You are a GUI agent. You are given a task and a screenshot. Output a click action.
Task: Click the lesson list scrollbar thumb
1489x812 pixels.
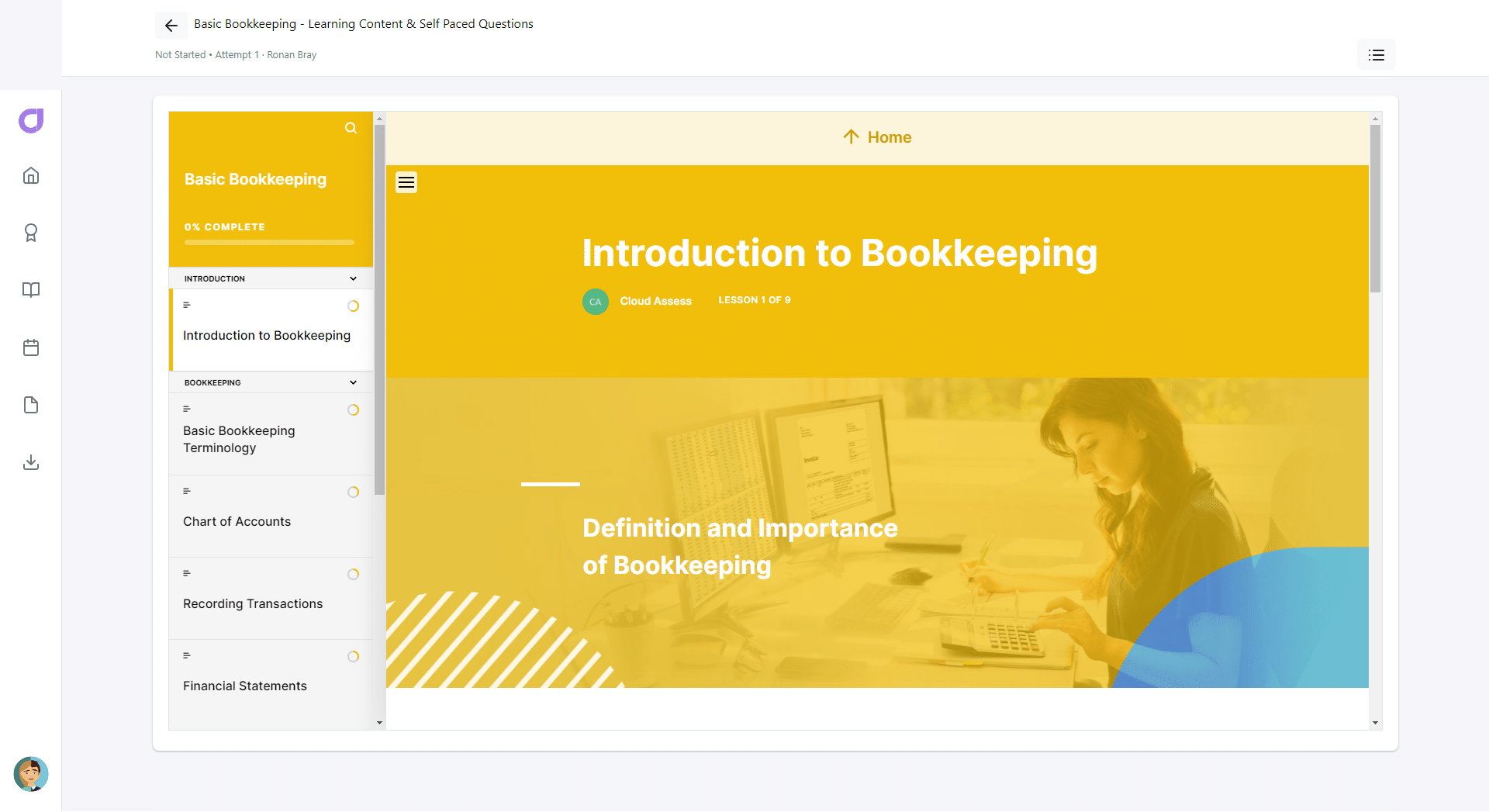[379, 310]
